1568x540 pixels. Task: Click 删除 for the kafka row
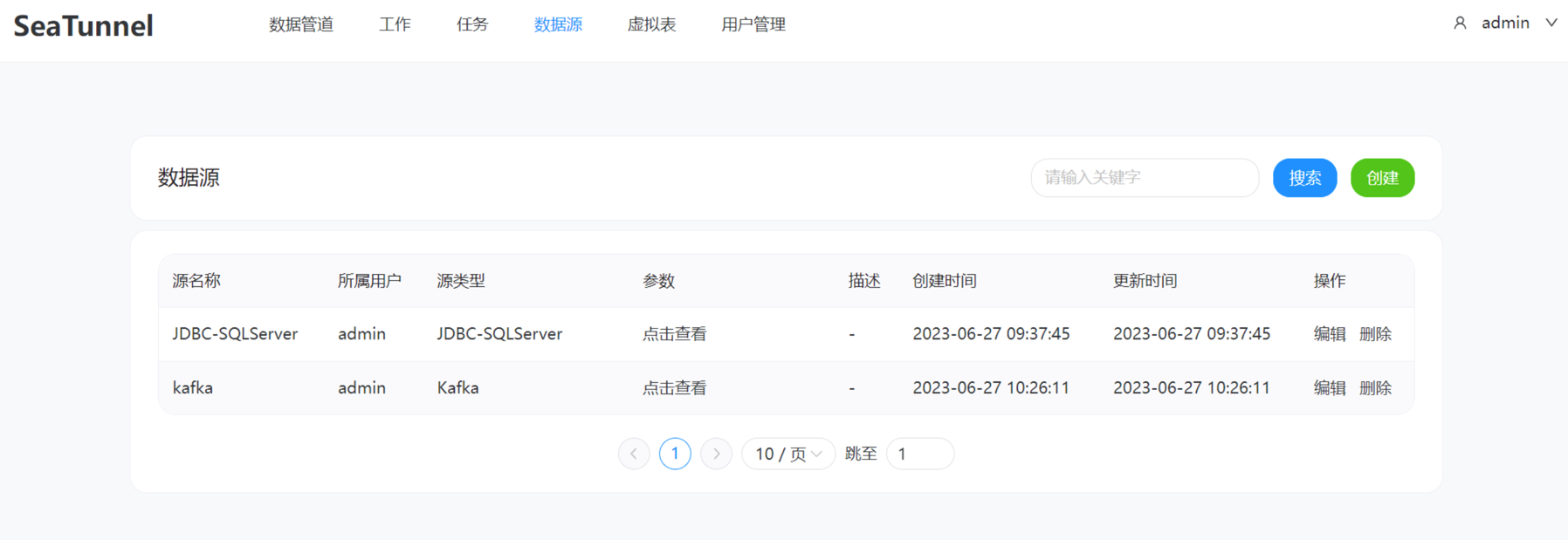pyautogui.click(x=1375, y=388)
